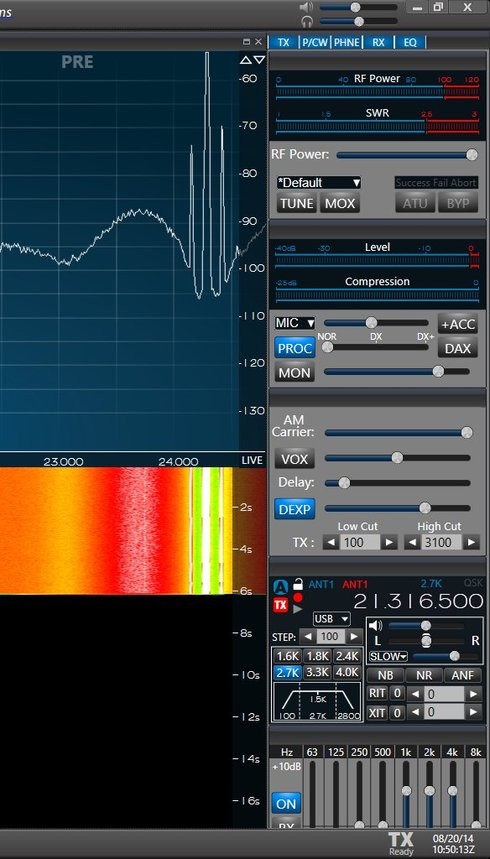This screenshot has height=859, width=490.
Task: Click the RF Power slider handle
Action: tap(471, 155)
